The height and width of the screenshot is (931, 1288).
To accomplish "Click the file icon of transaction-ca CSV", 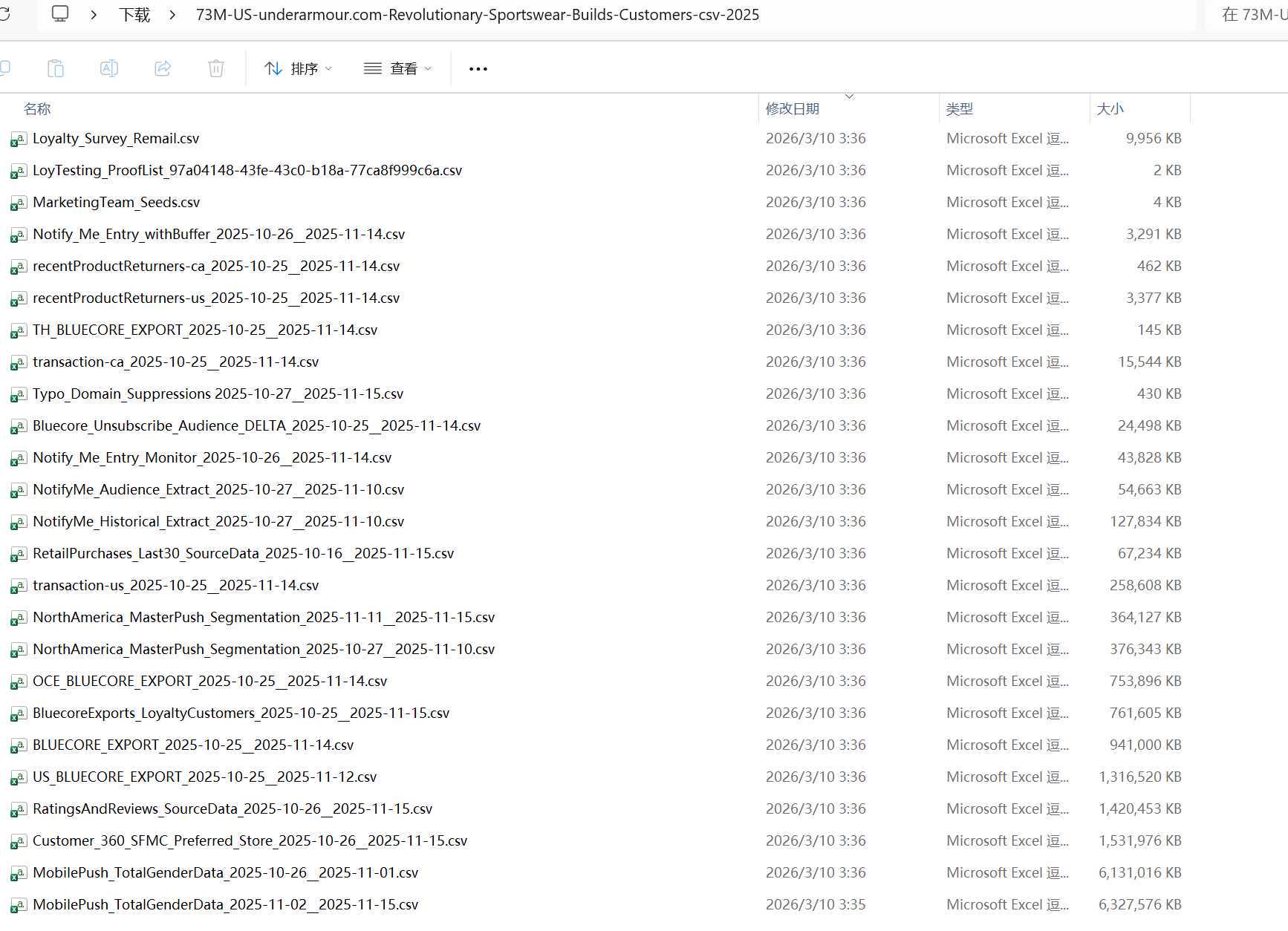I will tap(19, 363).
